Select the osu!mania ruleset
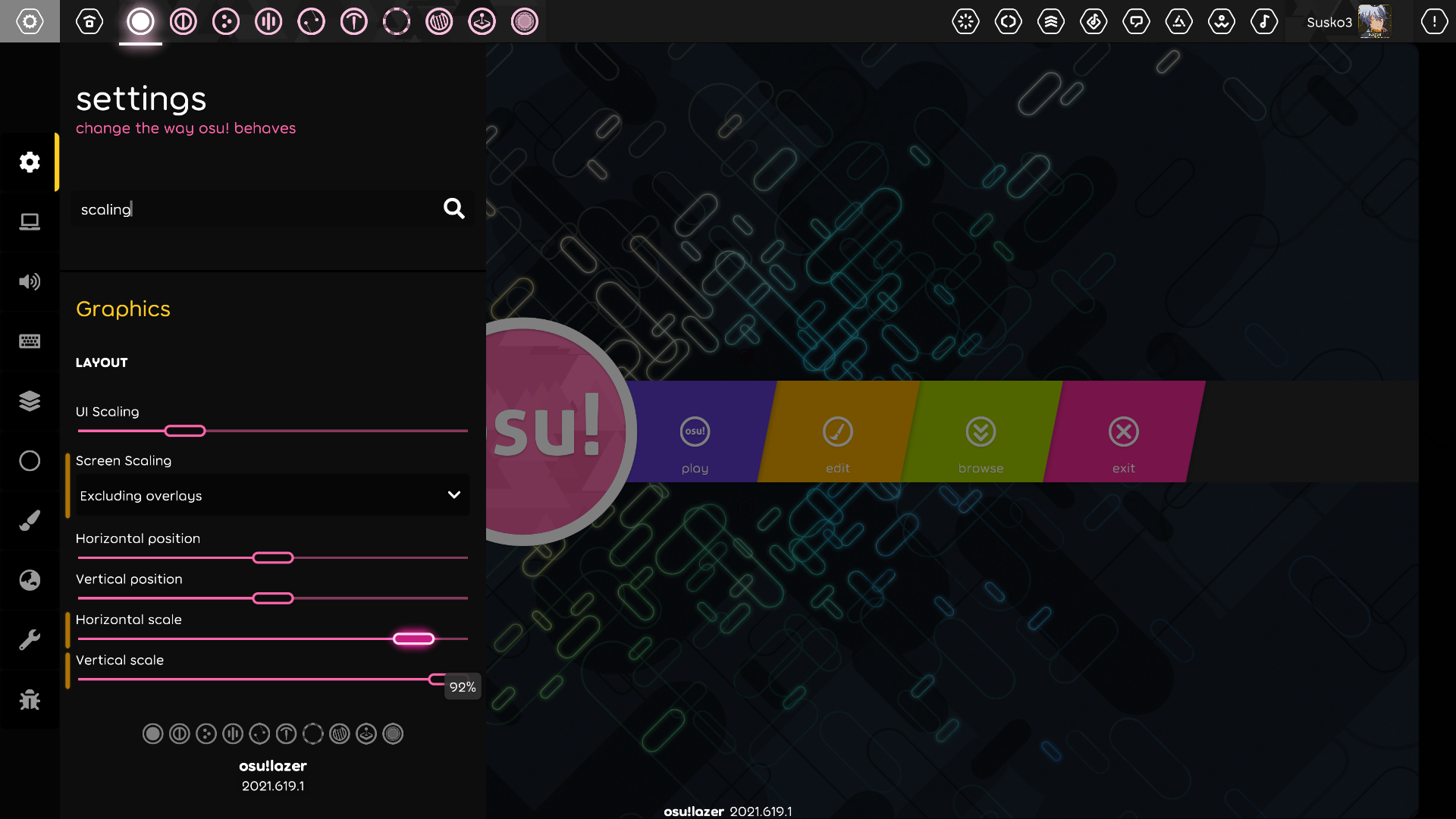Image resolution: width=1456 pixels, height=819 pixels. pos(268,21)
